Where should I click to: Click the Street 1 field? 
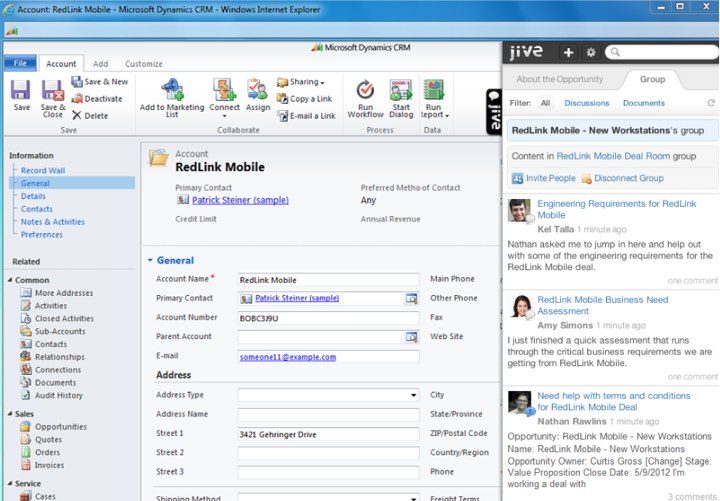point(328,434)
